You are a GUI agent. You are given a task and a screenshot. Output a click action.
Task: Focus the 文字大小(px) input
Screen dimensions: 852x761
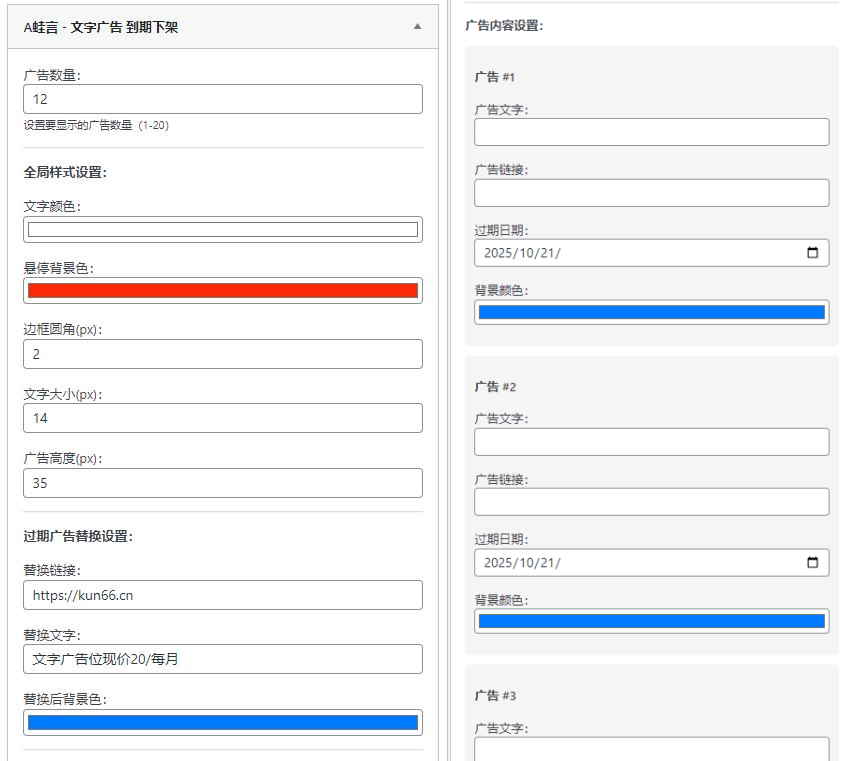(x=222, y=418)
